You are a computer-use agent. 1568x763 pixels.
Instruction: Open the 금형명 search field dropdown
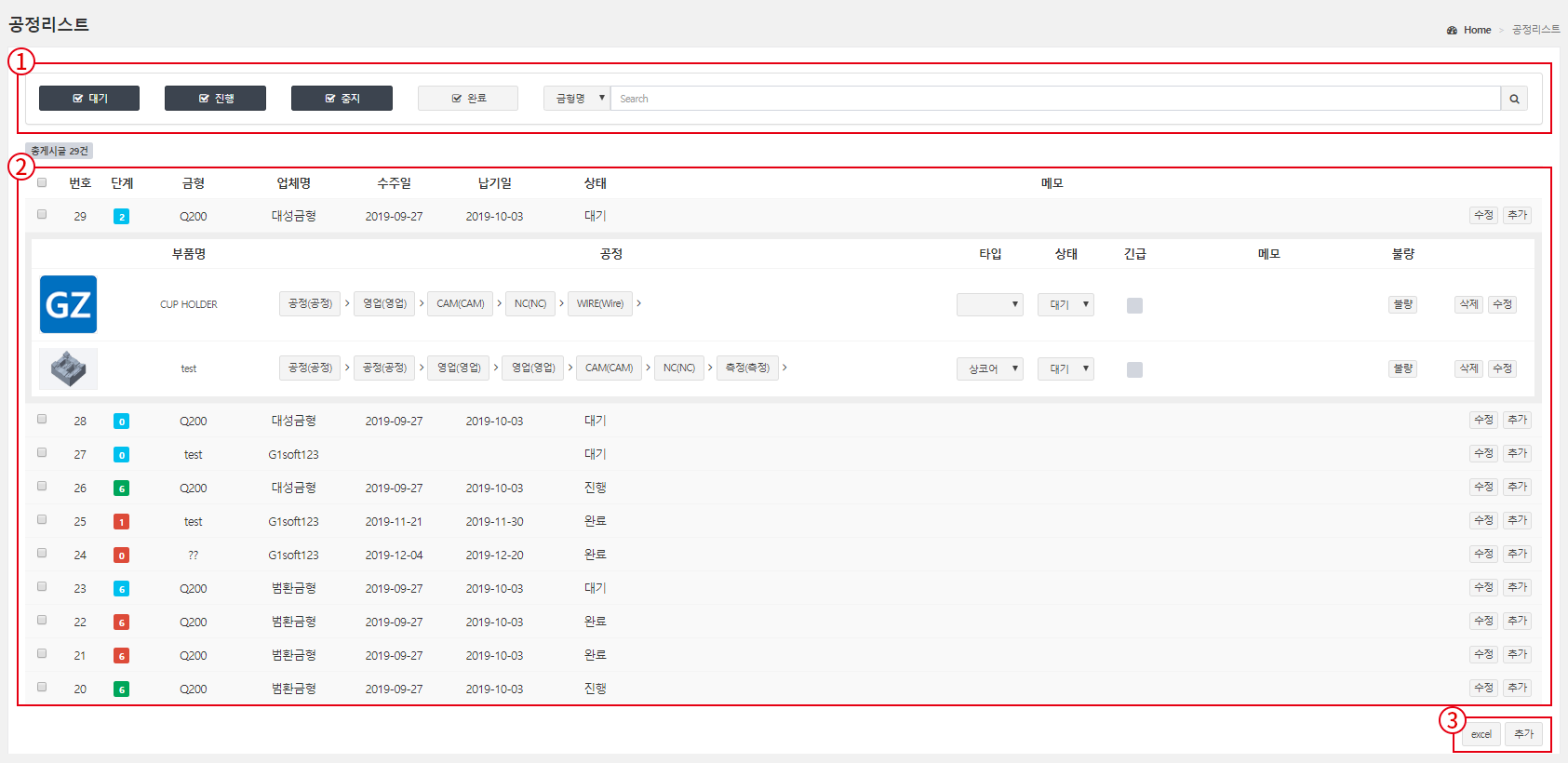tap(577, 99)
